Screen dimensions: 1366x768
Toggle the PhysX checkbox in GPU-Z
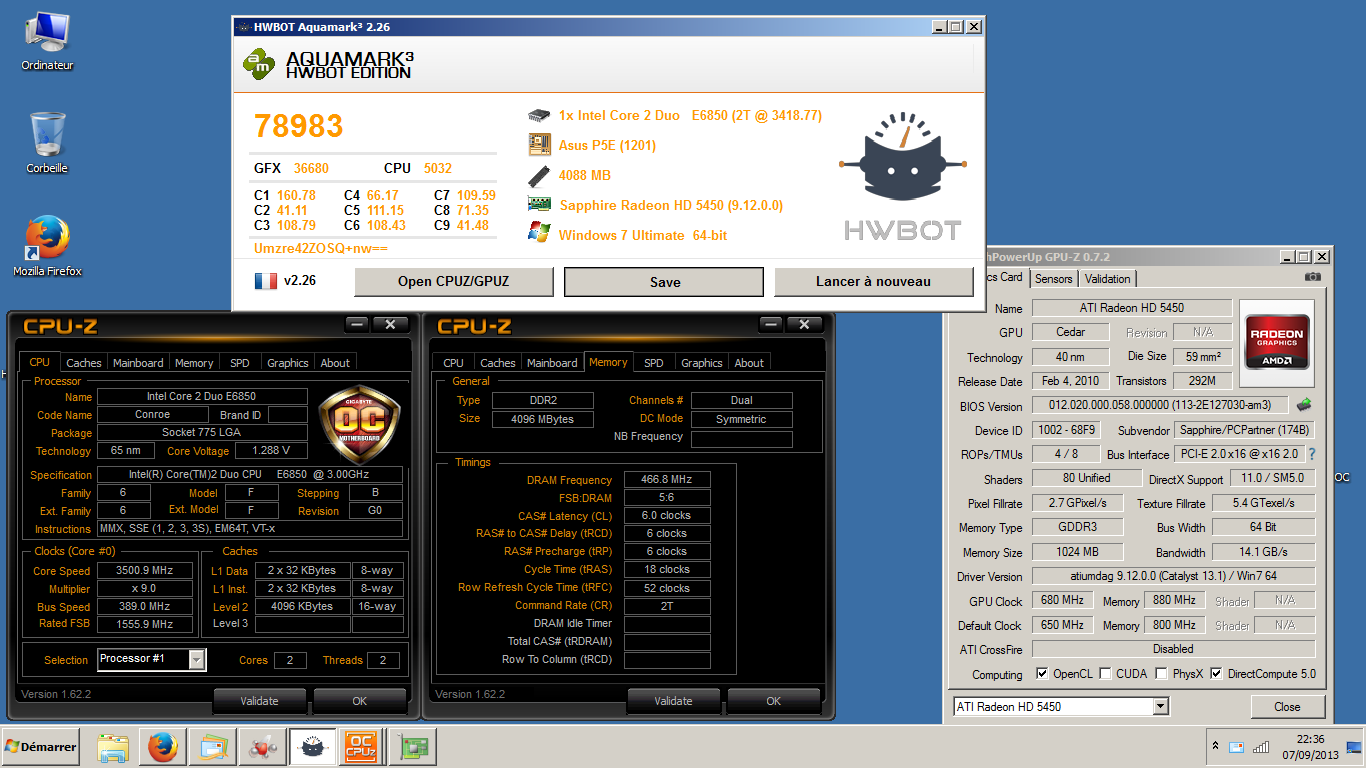[1161, 674]
